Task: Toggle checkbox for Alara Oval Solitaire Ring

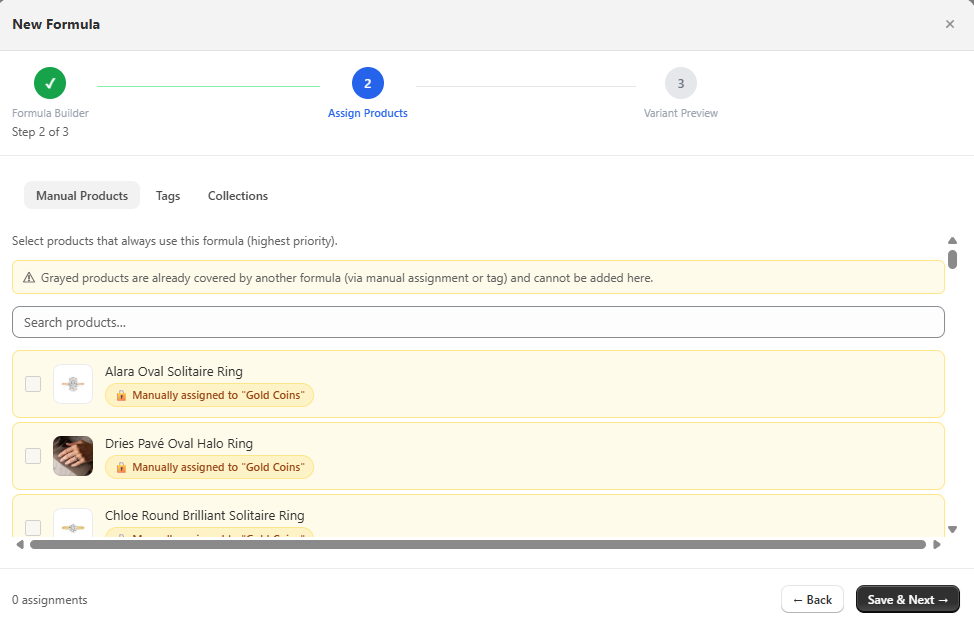Action: click(33, 384)
